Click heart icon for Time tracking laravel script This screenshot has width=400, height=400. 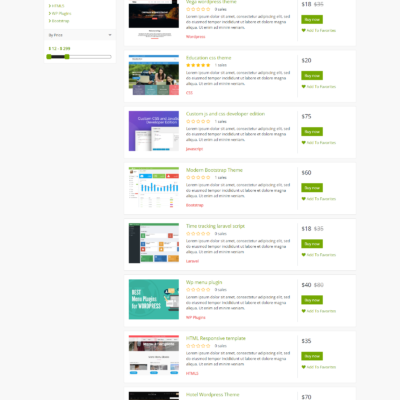pos(304,255)
